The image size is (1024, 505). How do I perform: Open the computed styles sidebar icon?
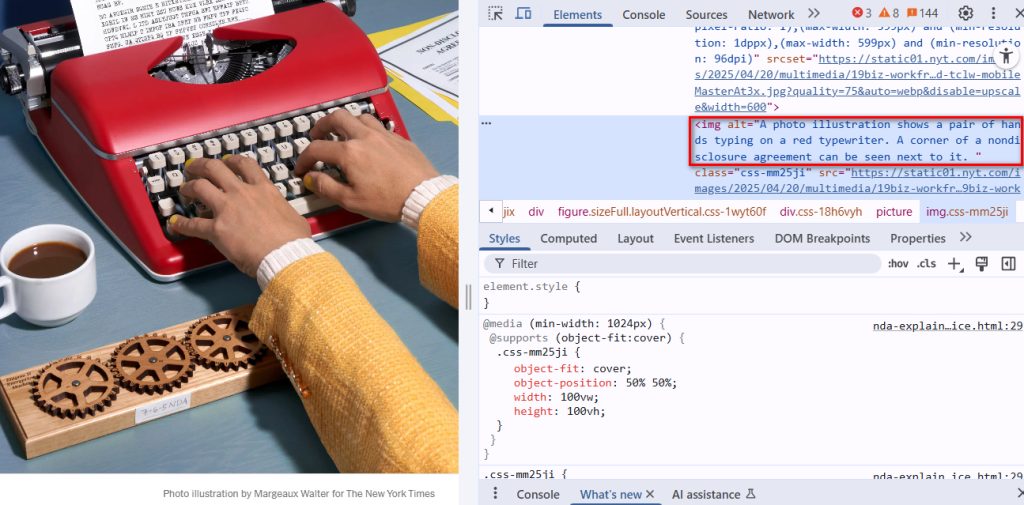(x=1008, y=263)
